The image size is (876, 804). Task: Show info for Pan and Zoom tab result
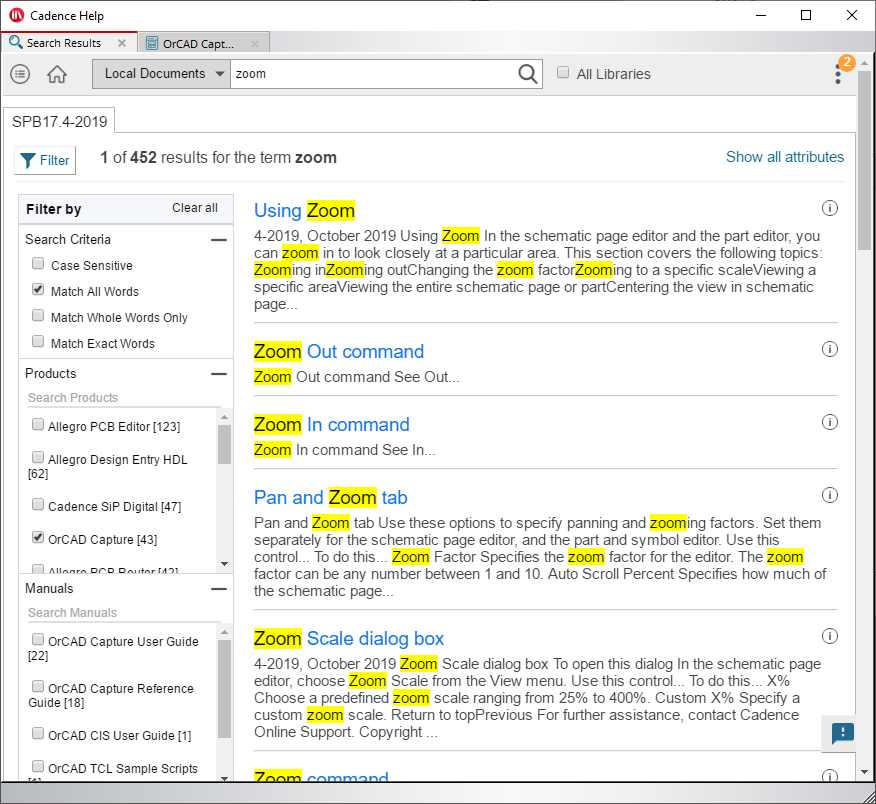[830, 495]
